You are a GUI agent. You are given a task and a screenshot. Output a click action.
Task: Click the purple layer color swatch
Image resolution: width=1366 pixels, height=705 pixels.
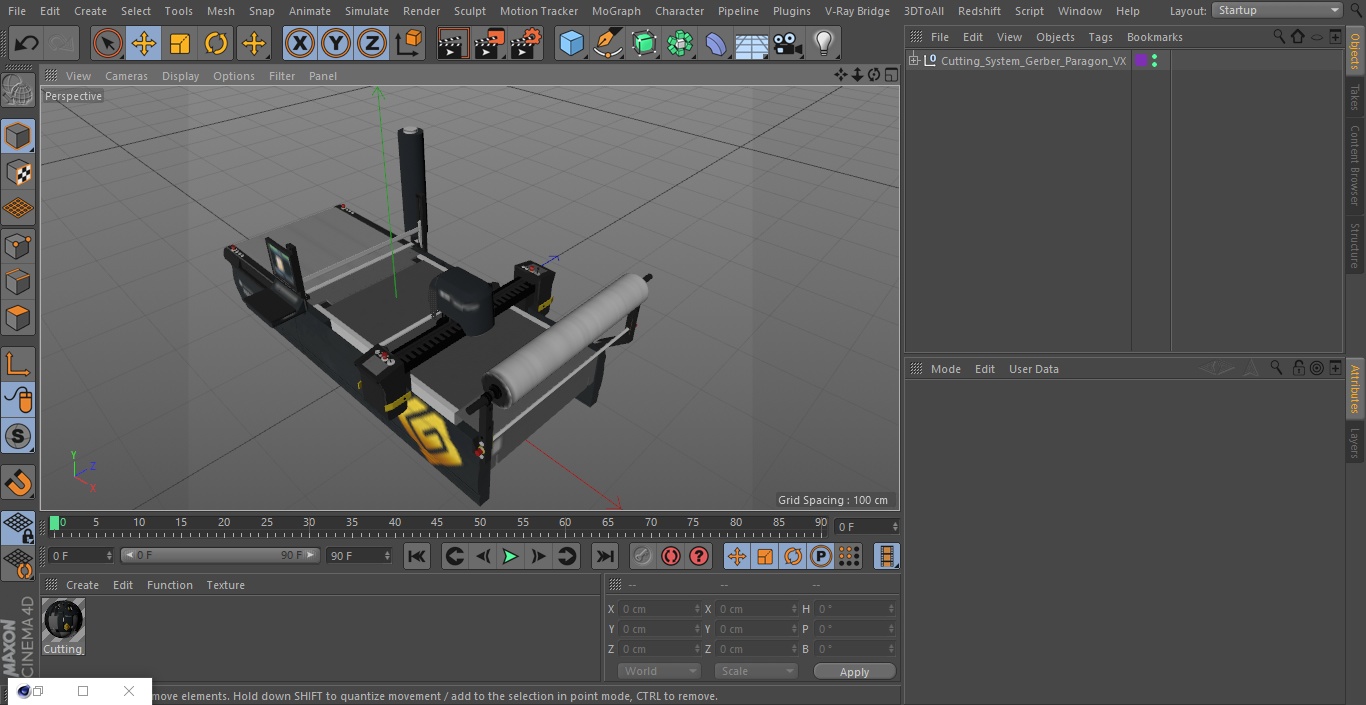click(1141, 61)
